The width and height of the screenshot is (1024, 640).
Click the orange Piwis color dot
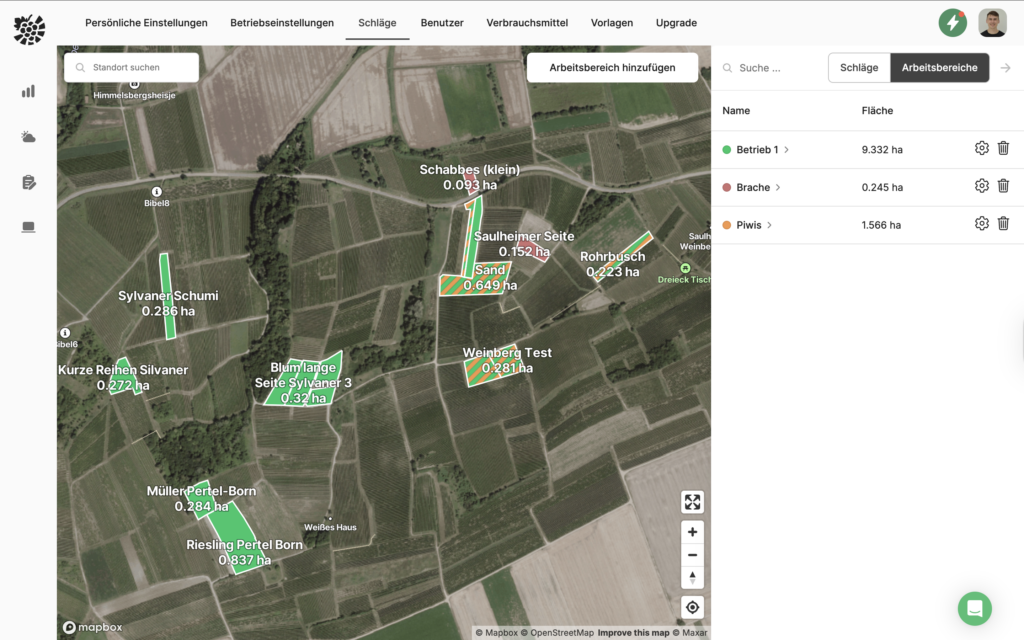[727, 226]
